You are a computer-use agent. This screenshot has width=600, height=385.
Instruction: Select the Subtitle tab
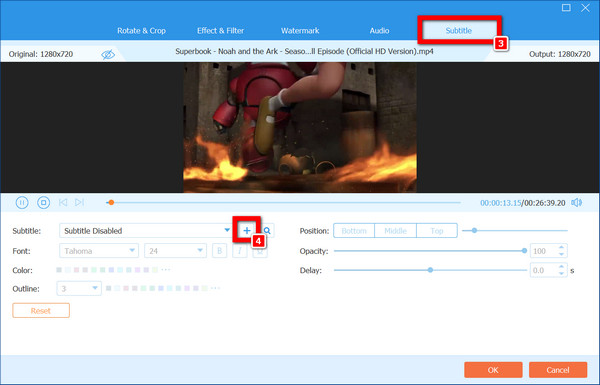tap(458, 31)
